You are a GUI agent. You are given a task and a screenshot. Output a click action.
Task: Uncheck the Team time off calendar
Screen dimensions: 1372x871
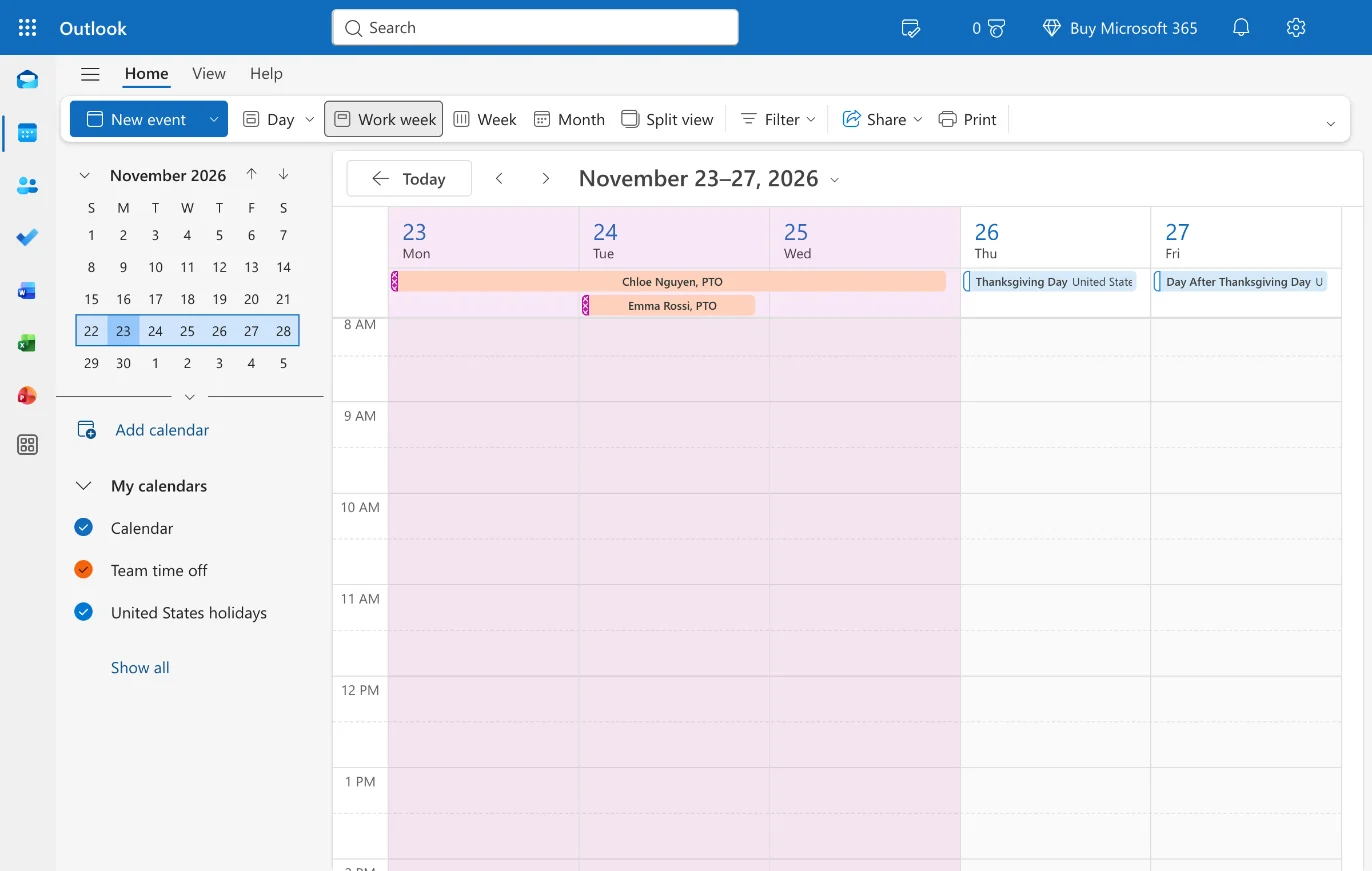point(83,569)
